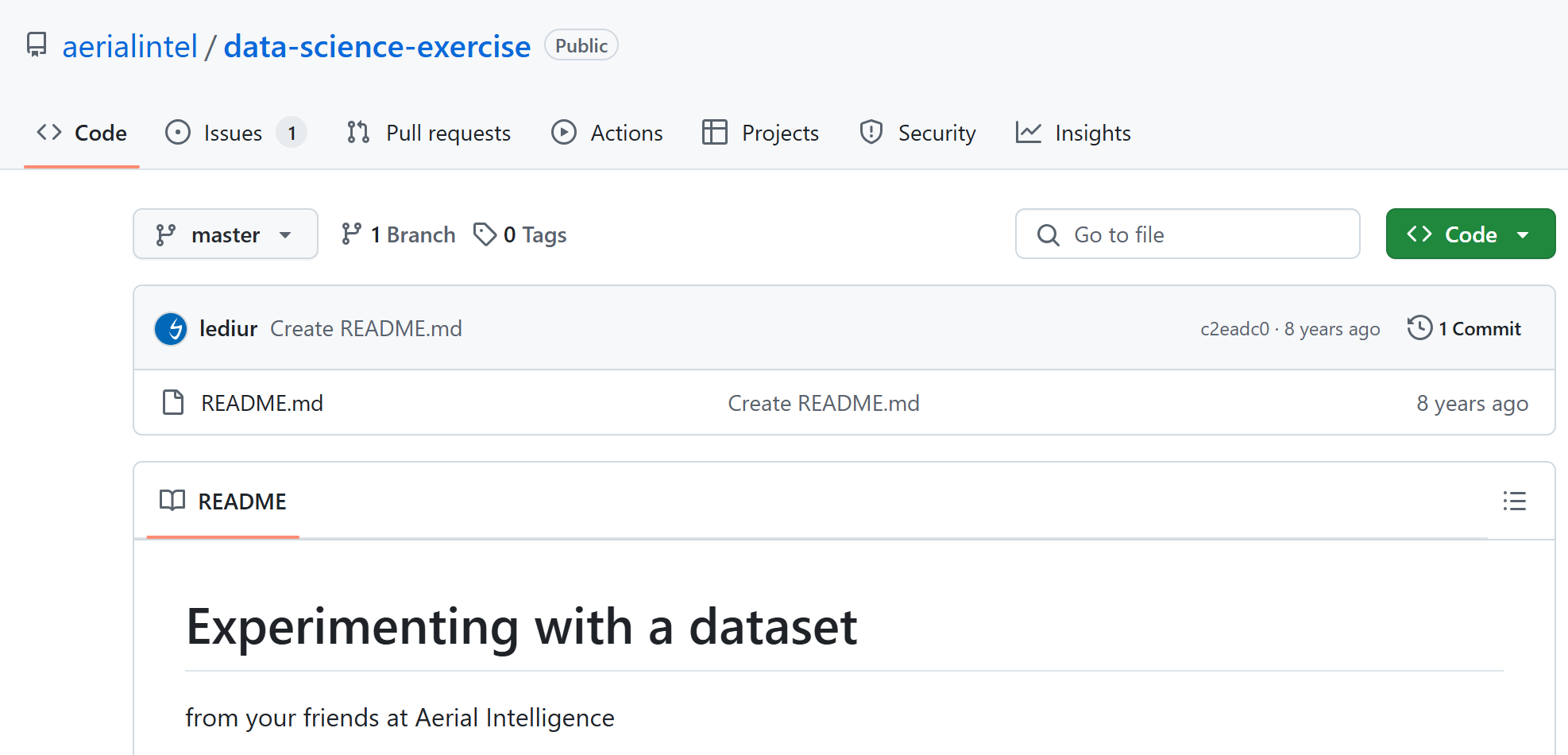Click the commit history clock icon
The width and height of the screenshot is (1568, 755).
pyautogui.click(x=1419, y=327)
